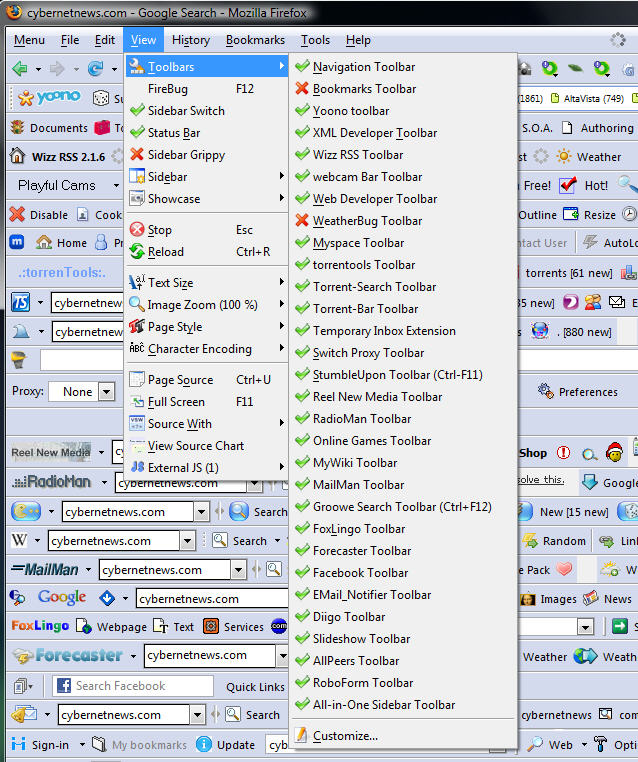Click the Resize icon in developer toolbar
The image size is (638, 762).
(x=571, y=215)
